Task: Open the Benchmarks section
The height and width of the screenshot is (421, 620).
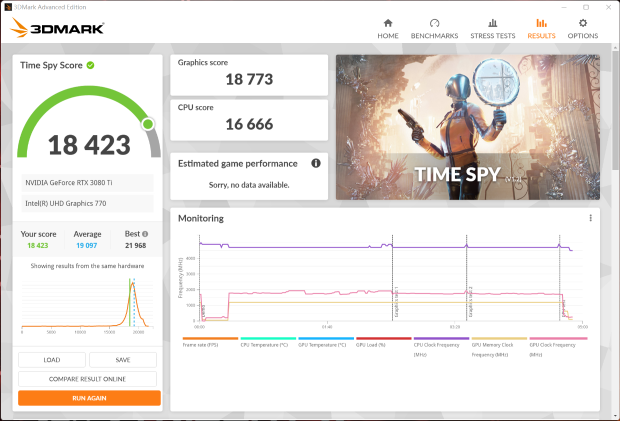Action: 434,29
